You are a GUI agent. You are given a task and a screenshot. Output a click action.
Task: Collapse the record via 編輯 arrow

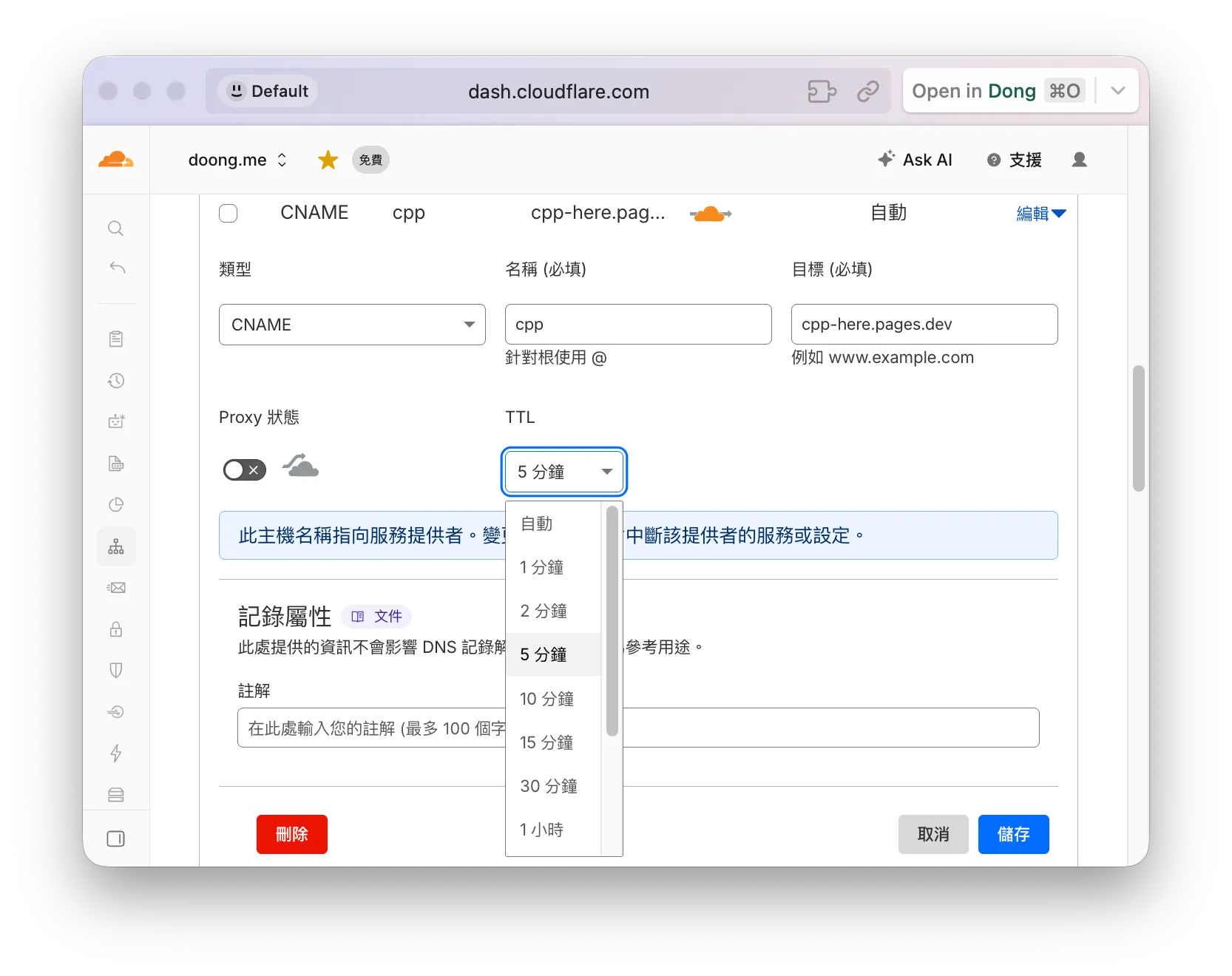1040,214
